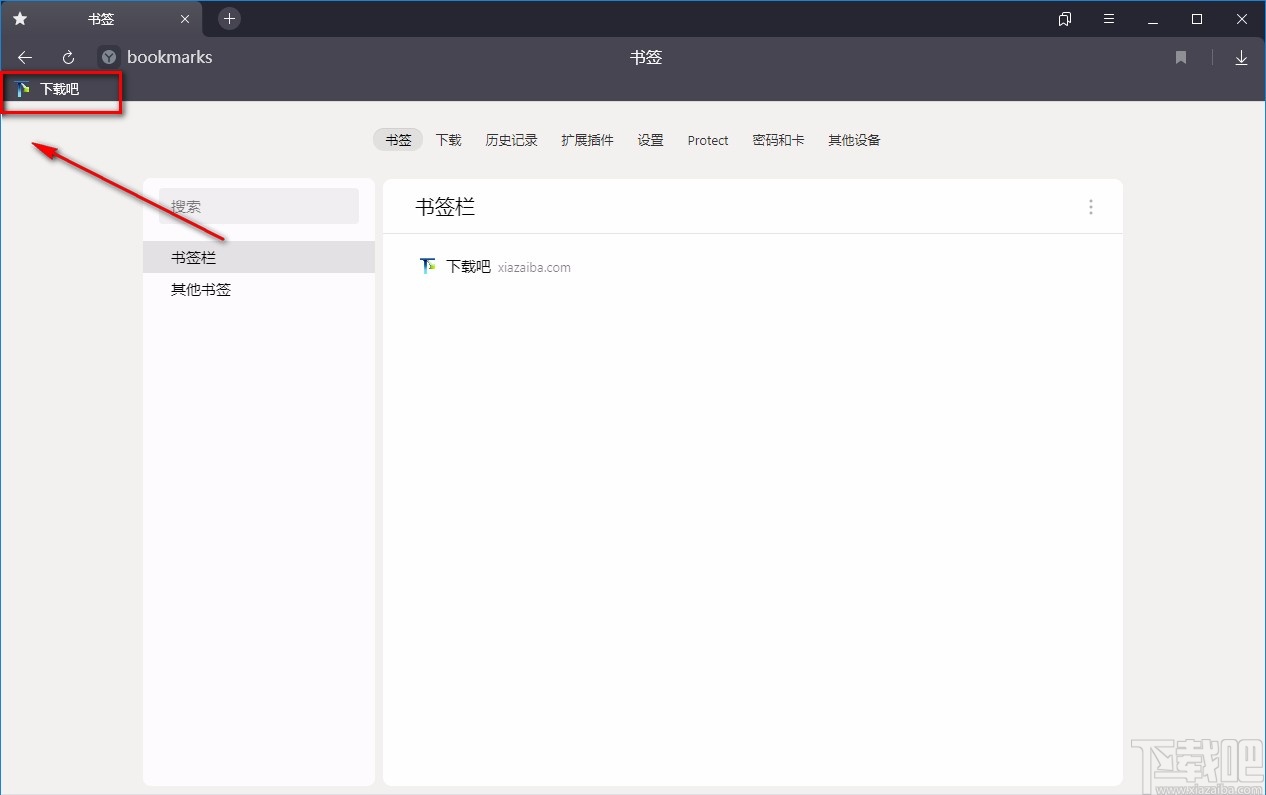Click the site info badge beside bookmarks

point(107,57)
